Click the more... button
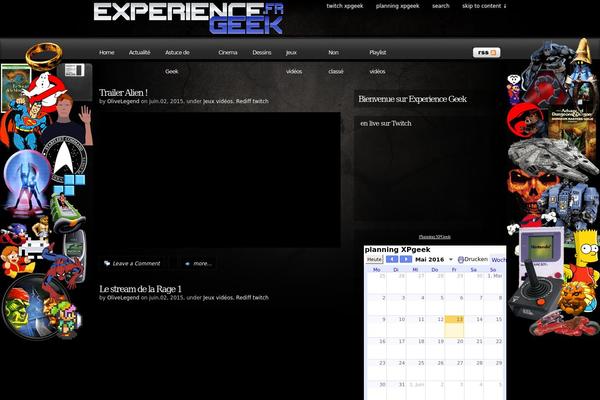 coord(199,263)
